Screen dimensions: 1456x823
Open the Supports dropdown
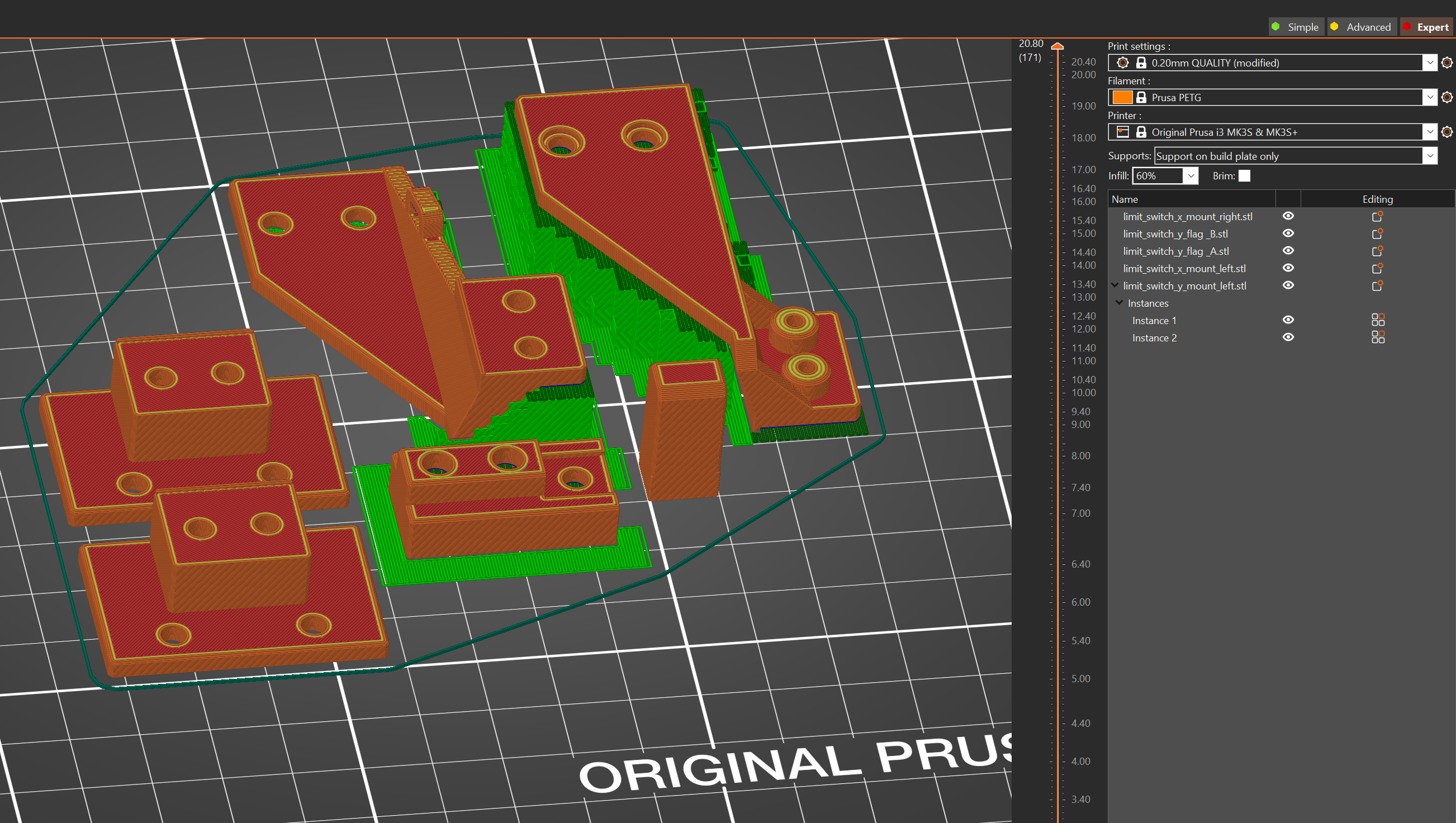coord(1429,156)
